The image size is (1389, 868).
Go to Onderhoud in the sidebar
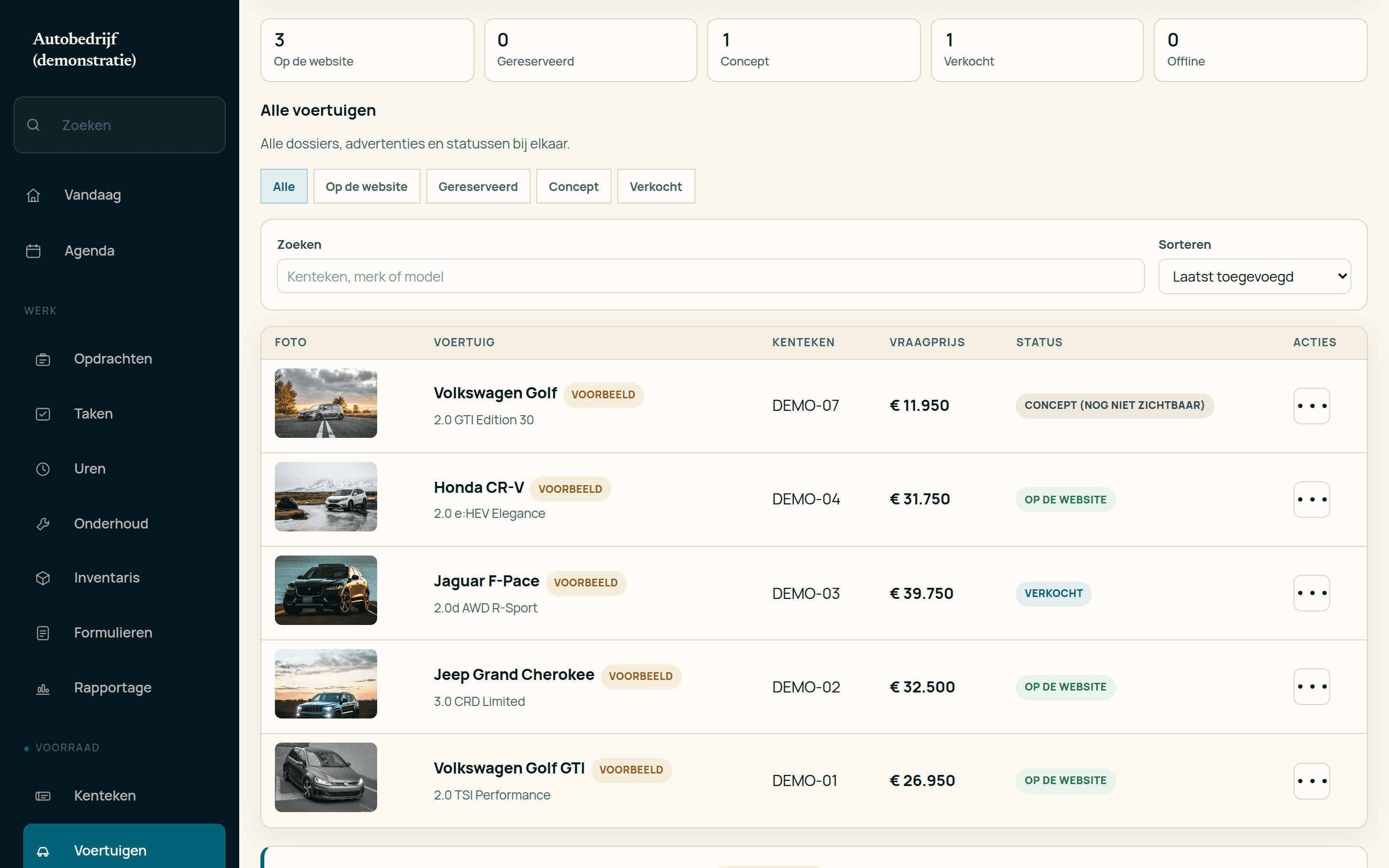pyautogui.click(x=124, y=524)
